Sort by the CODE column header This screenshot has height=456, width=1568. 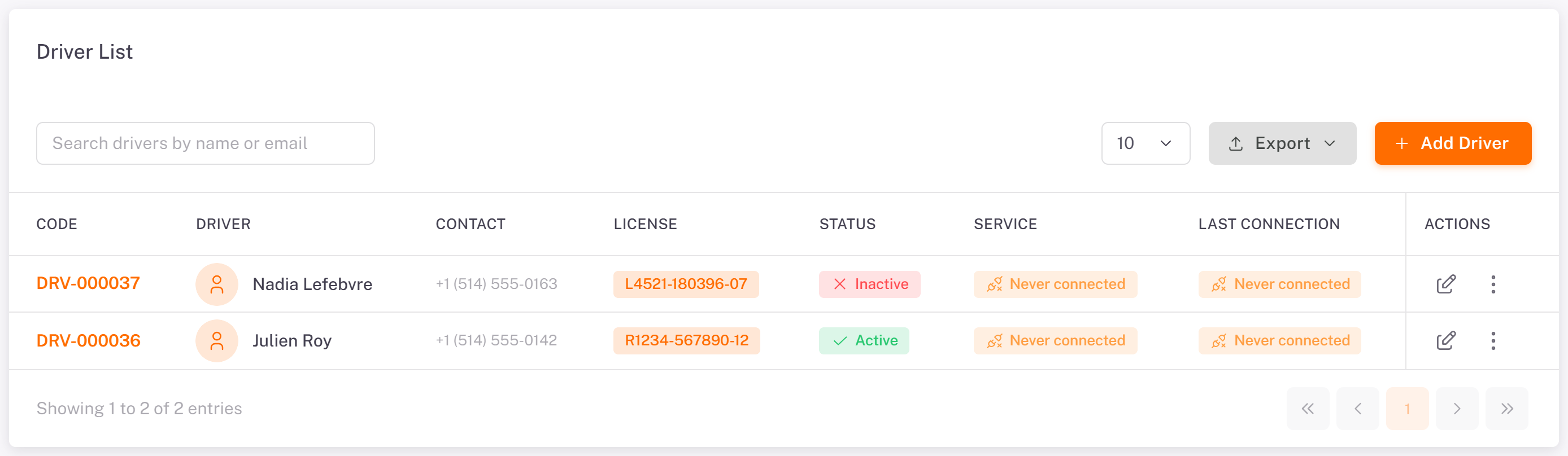click(56, 223)
